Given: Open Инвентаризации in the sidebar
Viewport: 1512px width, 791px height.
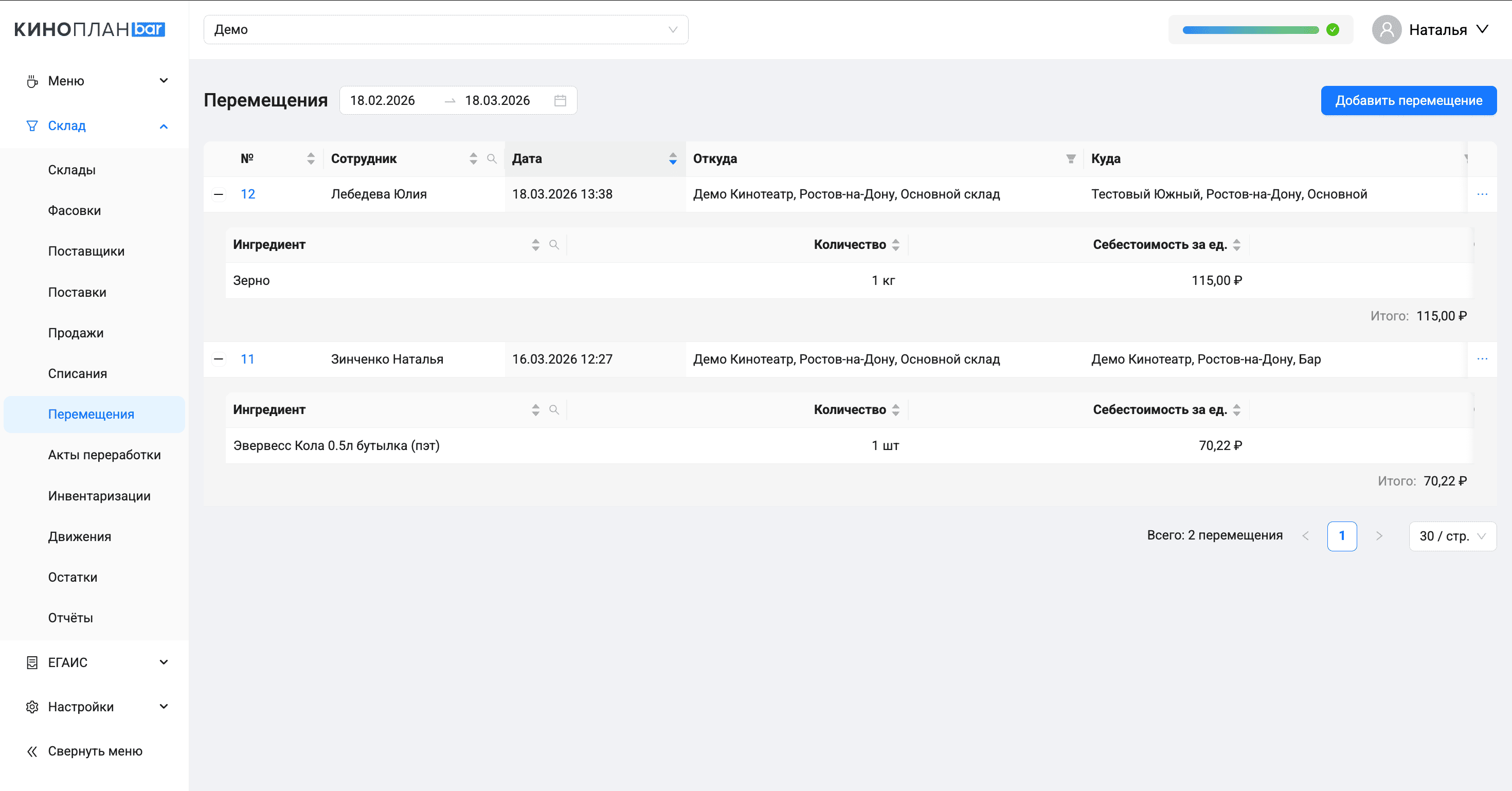Looking at the screenshot, I should 99,496.
